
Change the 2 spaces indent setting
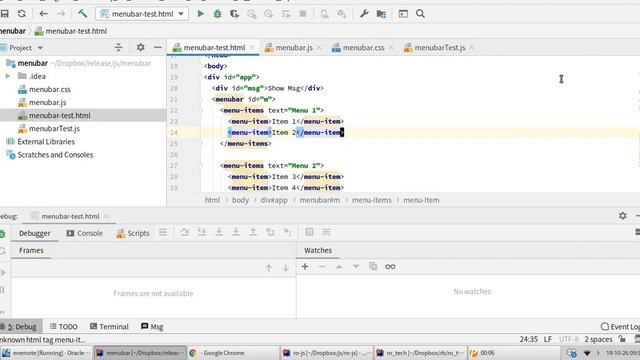pos(598,339)
